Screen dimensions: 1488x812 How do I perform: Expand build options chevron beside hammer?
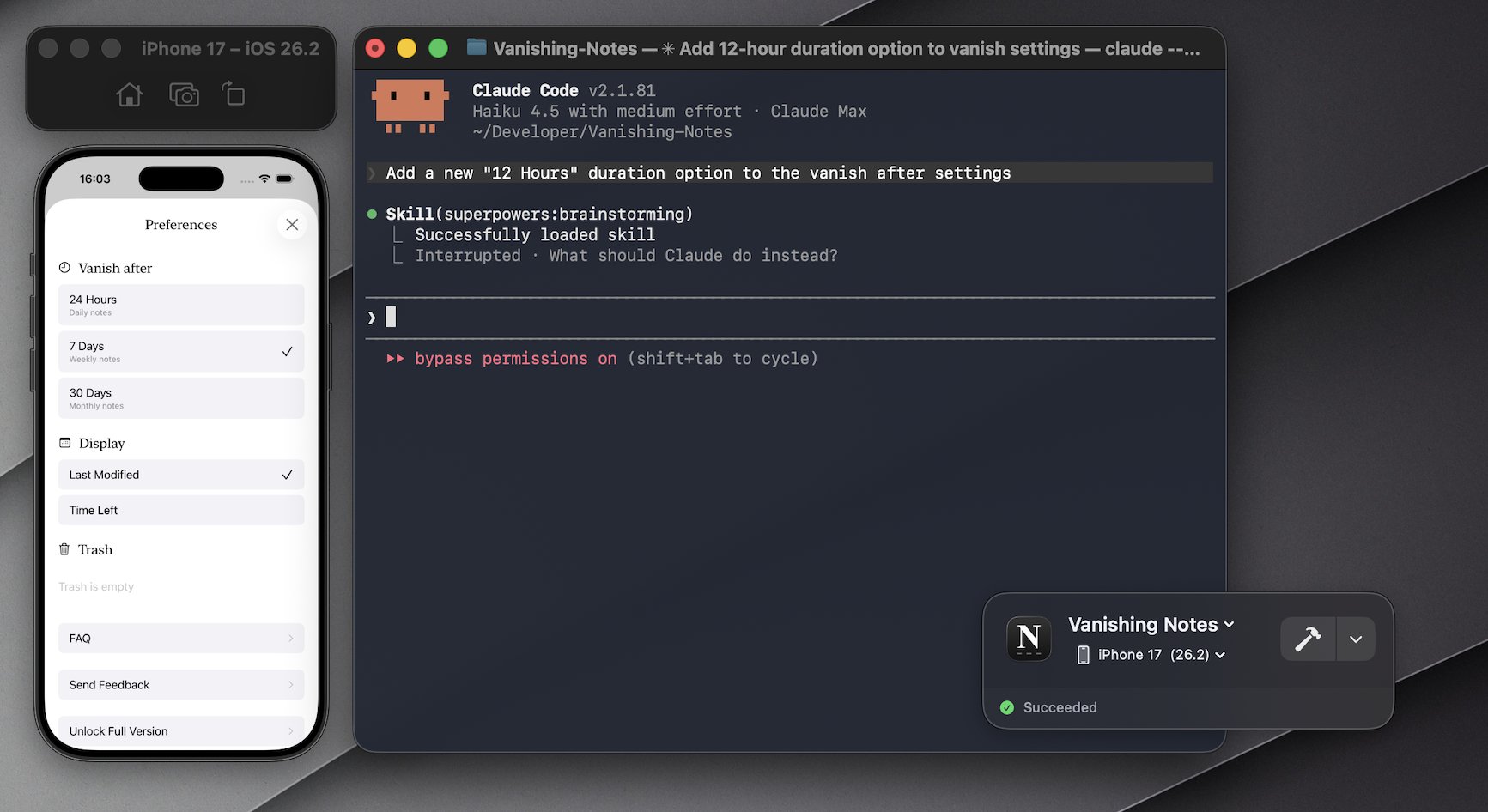point(1356,639)
